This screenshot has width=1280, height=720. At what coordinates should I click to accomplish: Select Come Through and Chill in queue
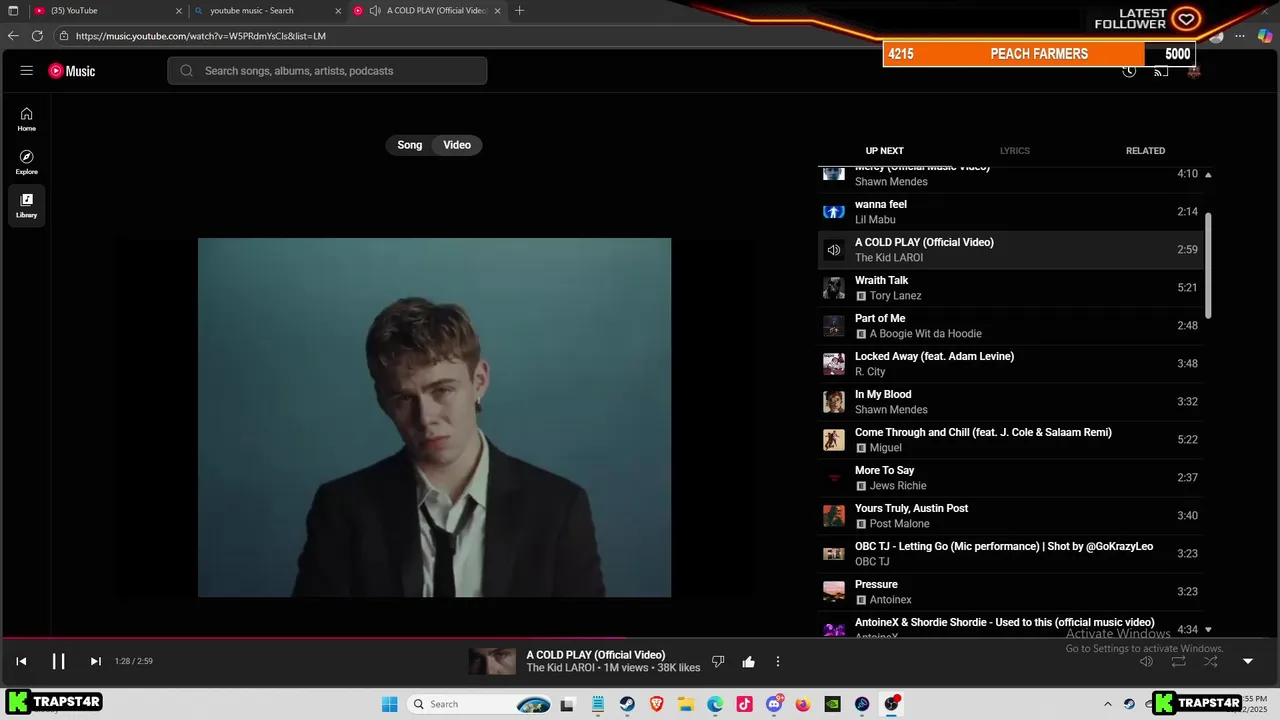(x=1010, y=440)
